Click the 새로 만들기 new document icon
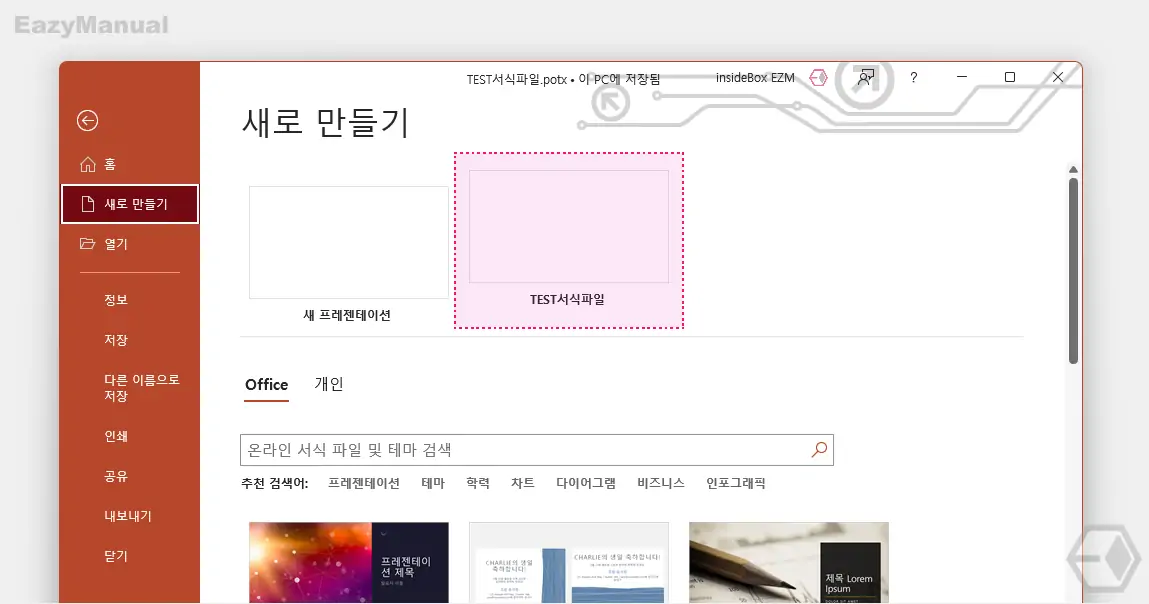Image resolution: width=1149 pixels, height=604 pixels. click(90, 203)
